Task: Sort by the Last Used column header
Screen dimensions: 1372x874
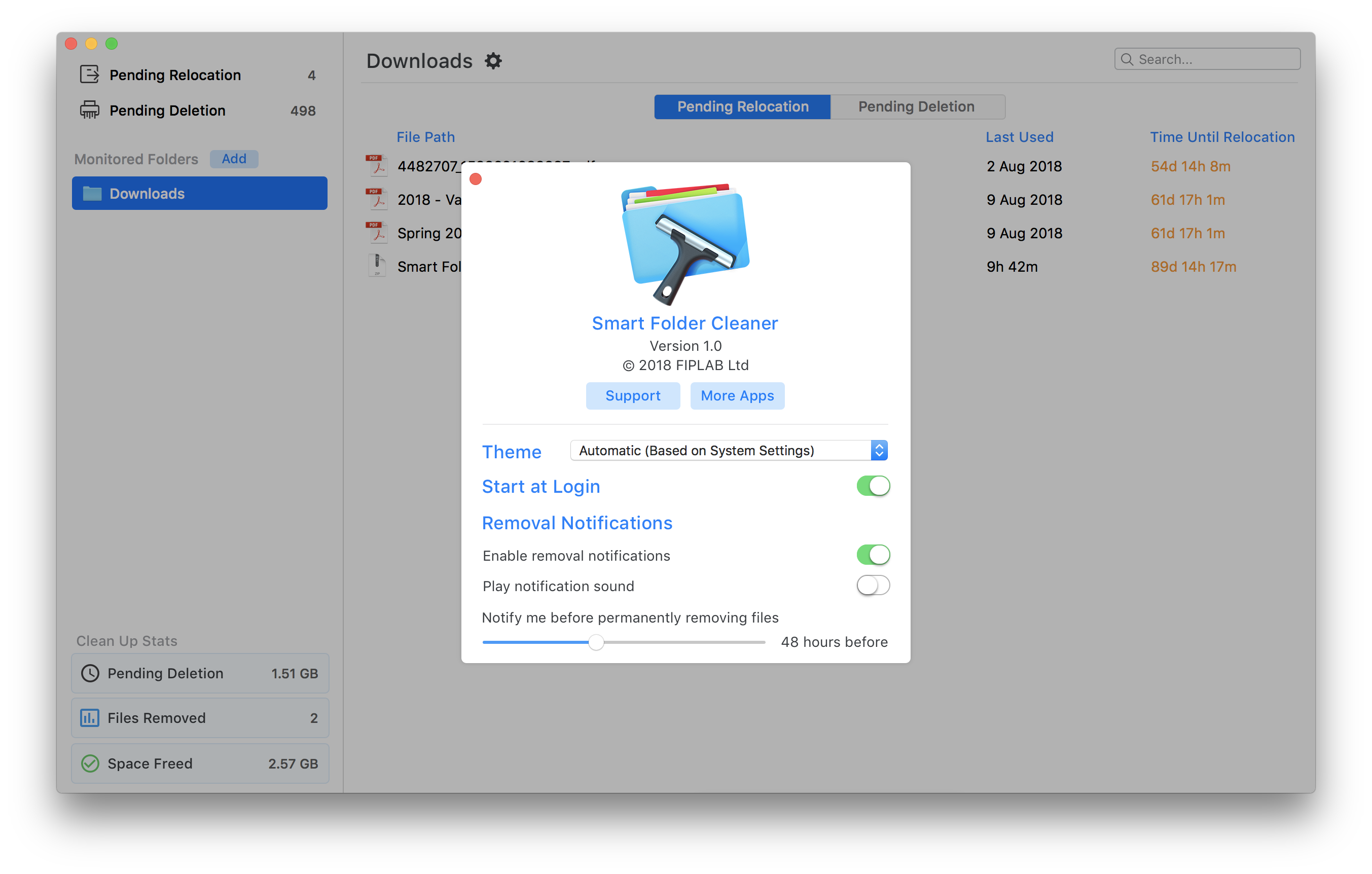Action: (x=1019, y=137)
